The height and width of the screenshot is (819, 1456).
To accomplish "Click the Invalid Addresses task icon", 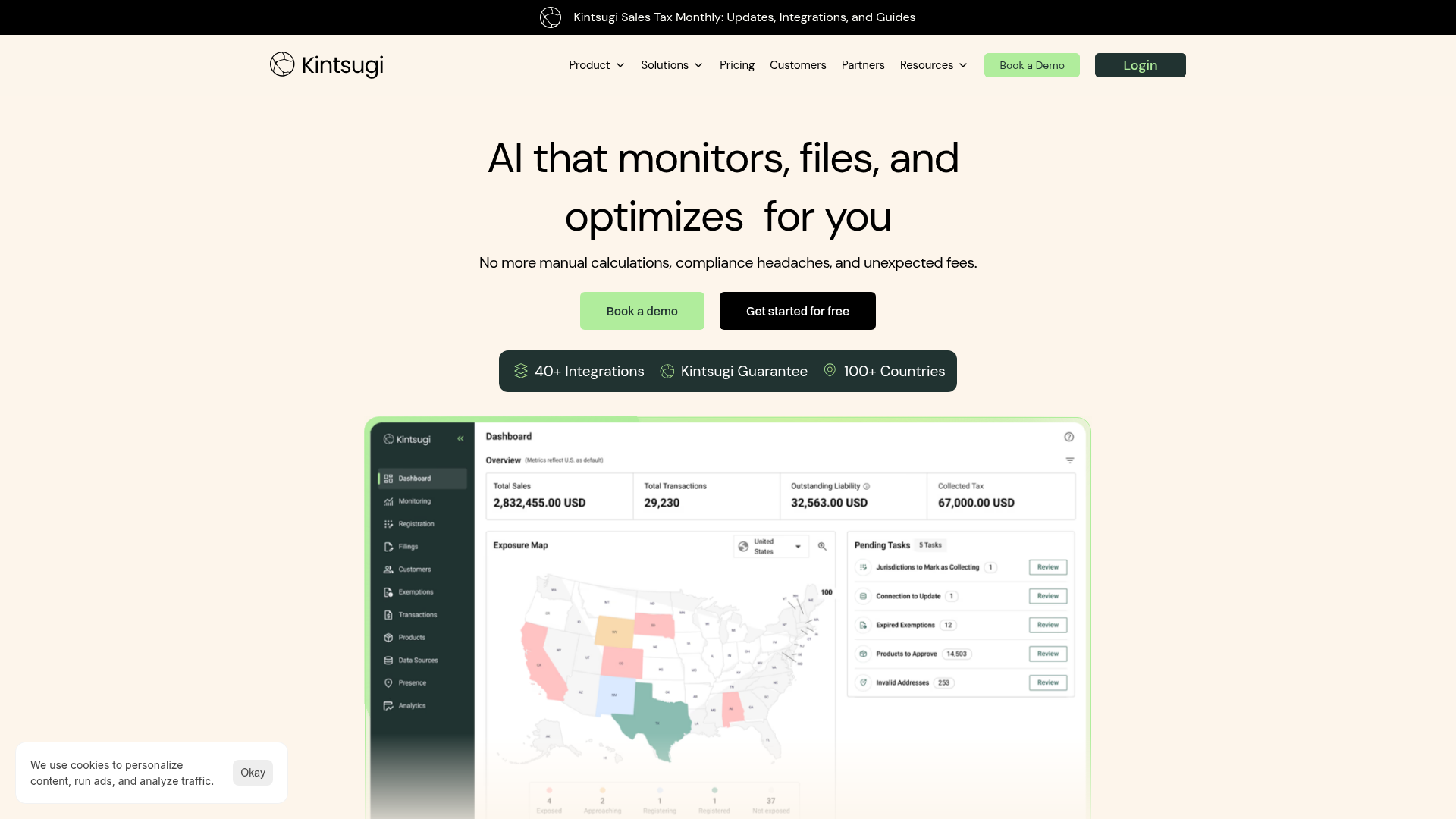I will pyautogui.click(x=863, y=682).
